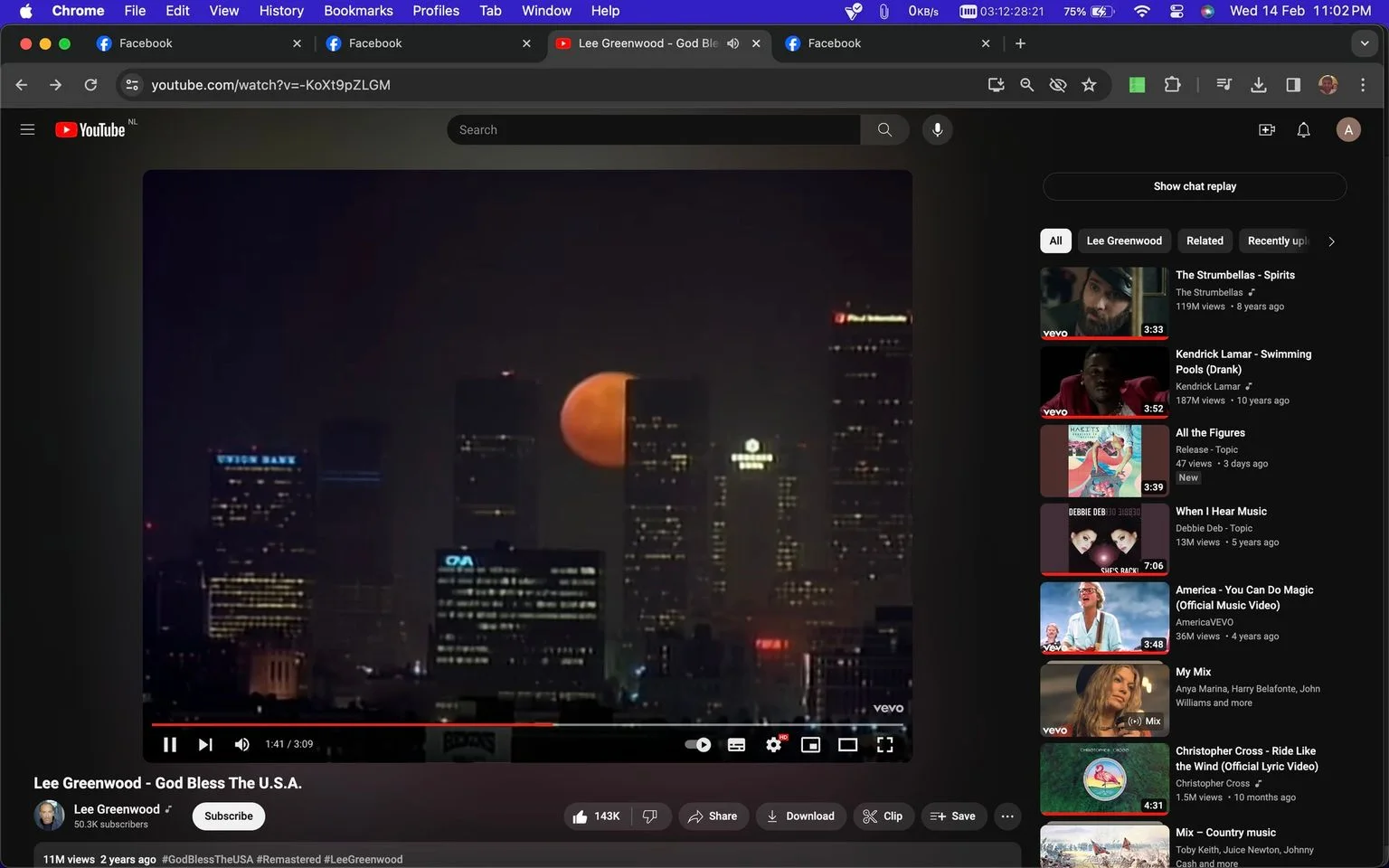Click Show chat replay button
The width and height of the screenshot is (1389, 868).
1195,186
